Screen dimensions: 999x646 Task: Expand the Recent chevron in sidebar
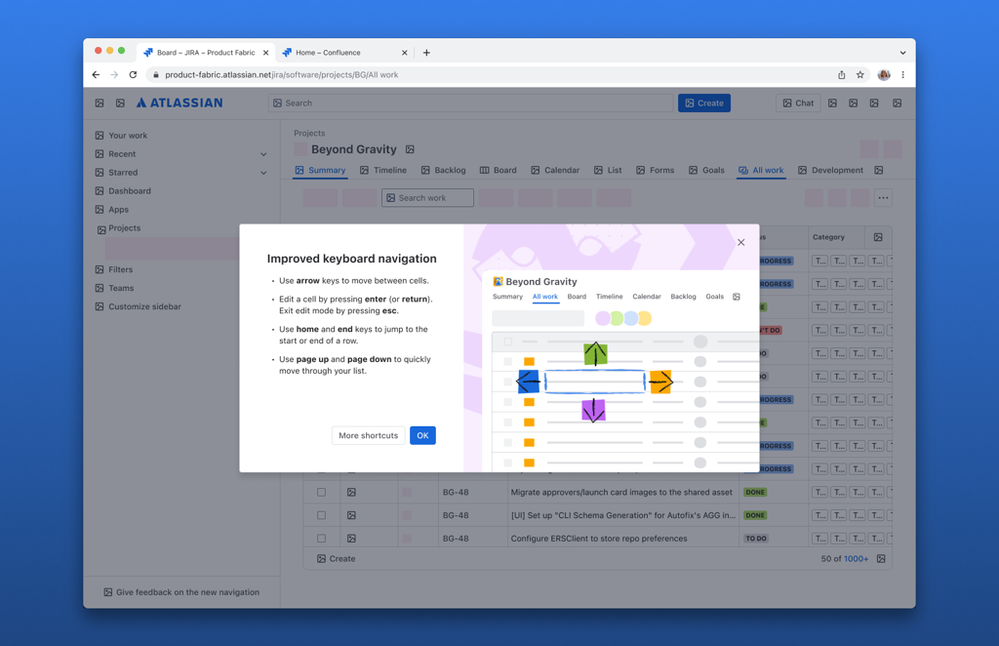coord(264,154)
